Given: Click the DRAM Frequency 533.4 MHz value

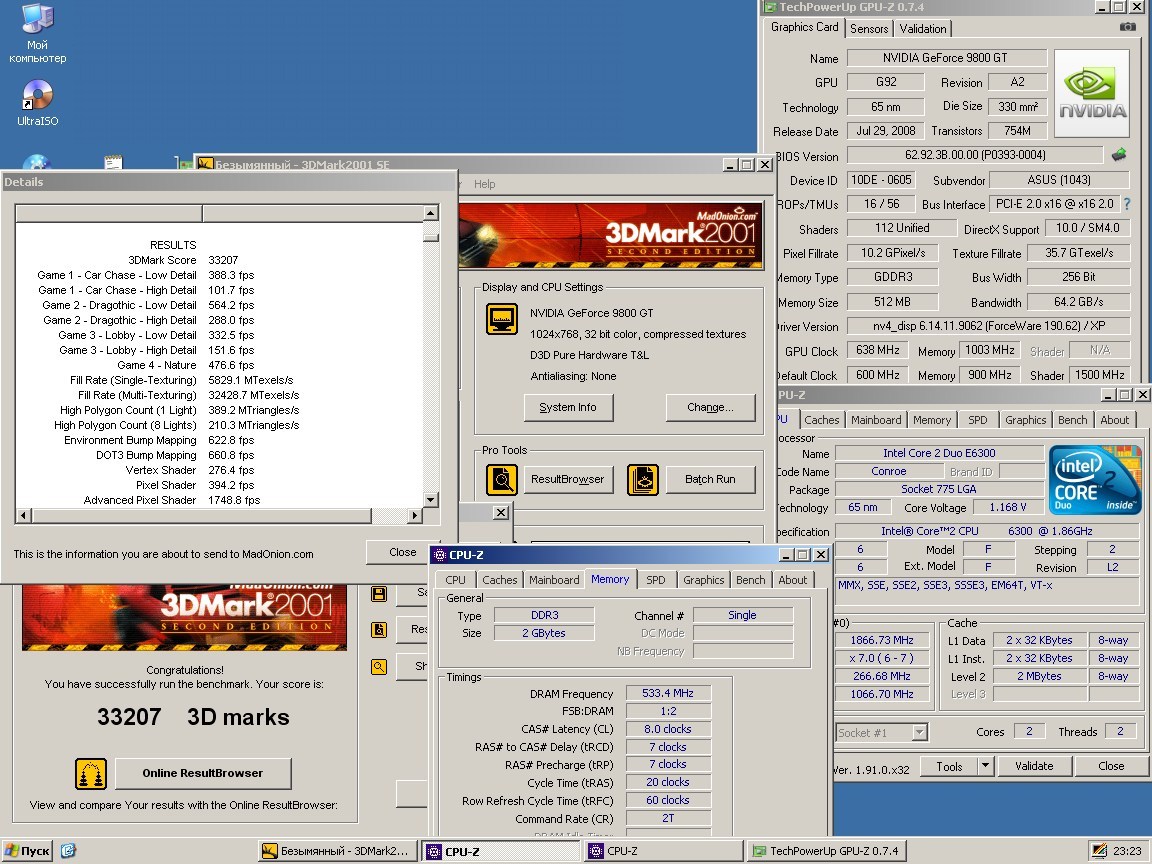Looking at the screenshot, I should (x=668, y=693).
